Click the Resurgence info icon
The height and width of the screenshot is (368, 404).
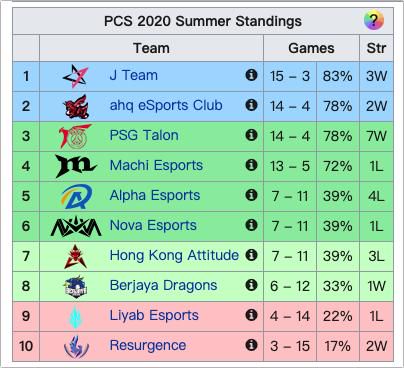[x=251, y=345]
